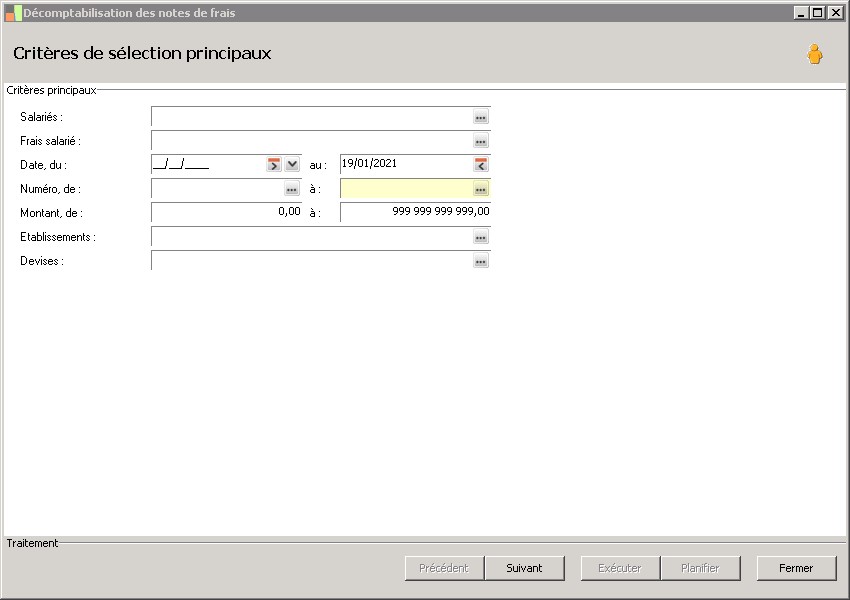Maximize the Décomptabilisation window
This screenshot has height=600, width=850.
818,12
